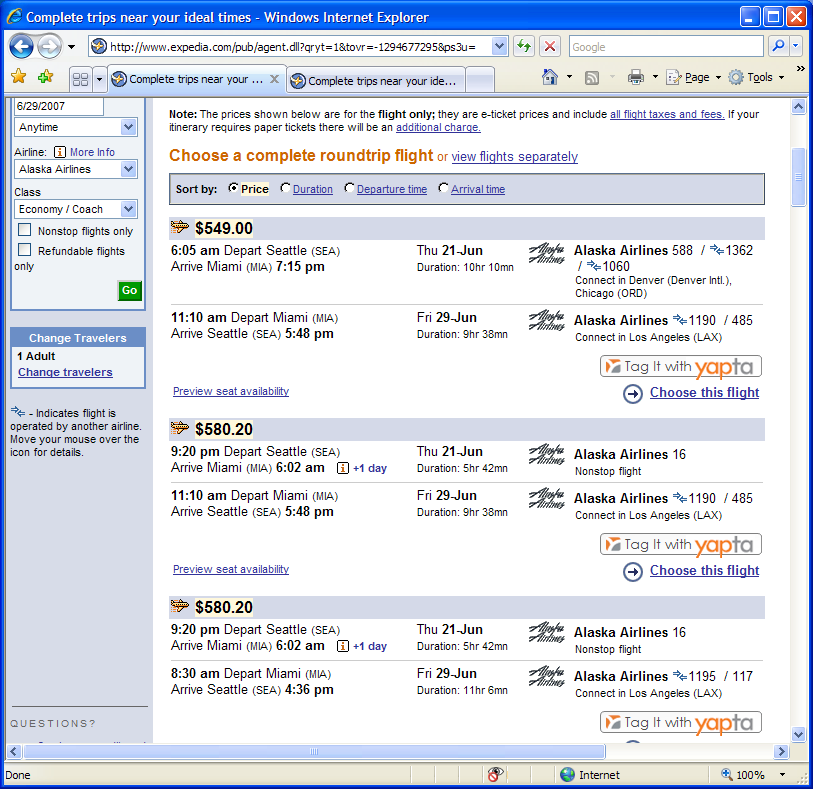The image size is (813, 789).
Task: Click the horizontal scrollbar thumb
Action: [x=314, y=751]
